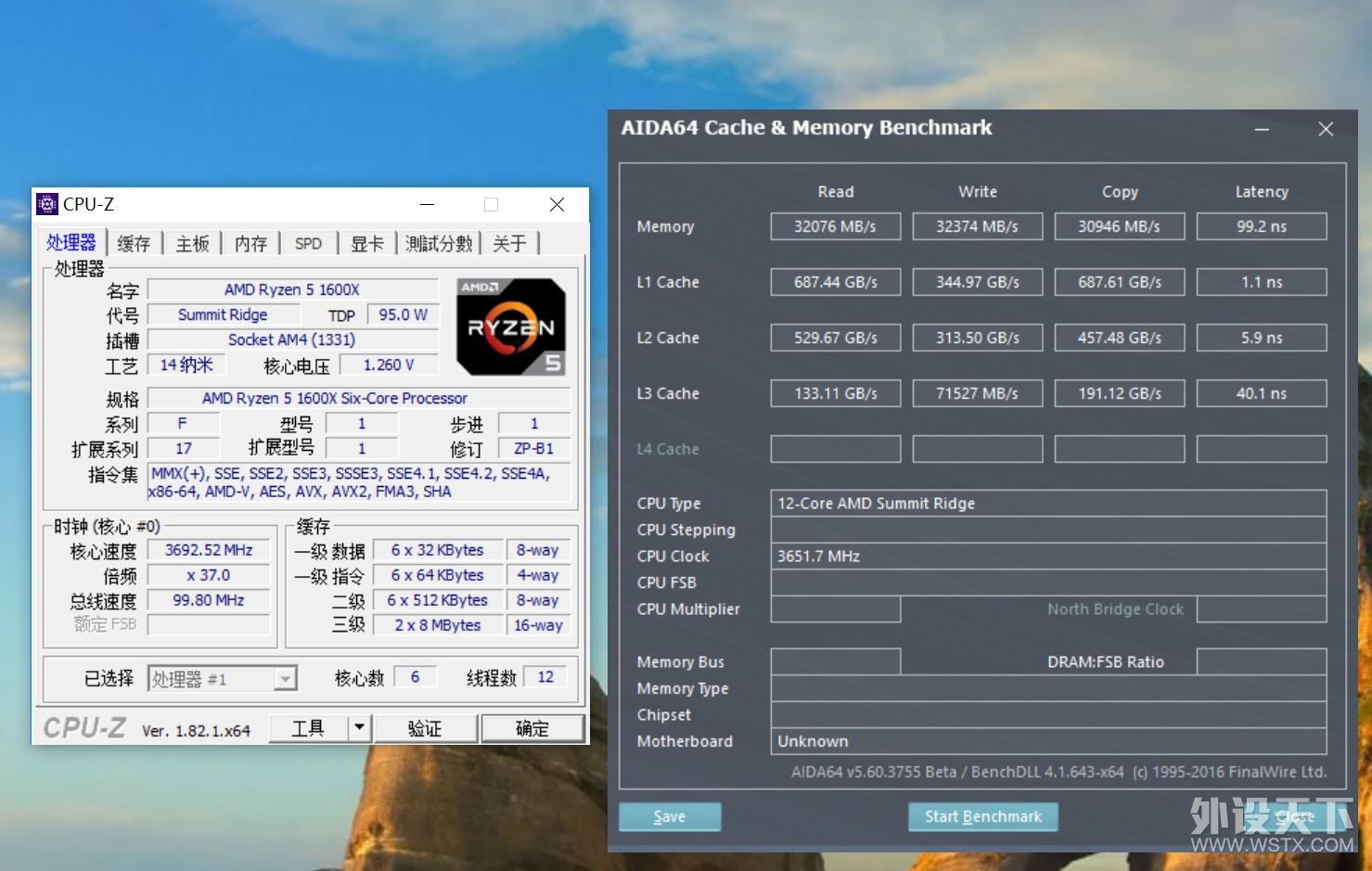Switch to the 内存 tab
Image resolution: width=1372 pixels, height=871 pixels.
coord(250,244)
